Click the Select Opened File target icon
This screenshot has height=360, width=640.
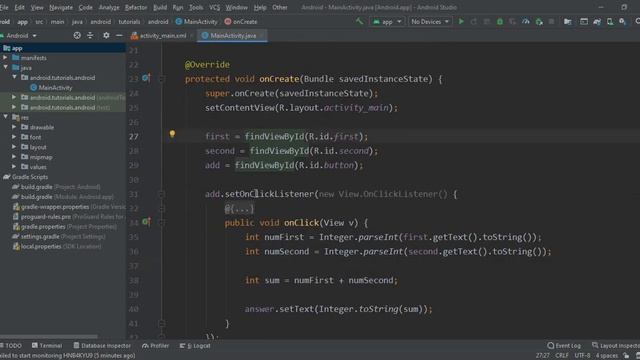click(x=77, y=36)
